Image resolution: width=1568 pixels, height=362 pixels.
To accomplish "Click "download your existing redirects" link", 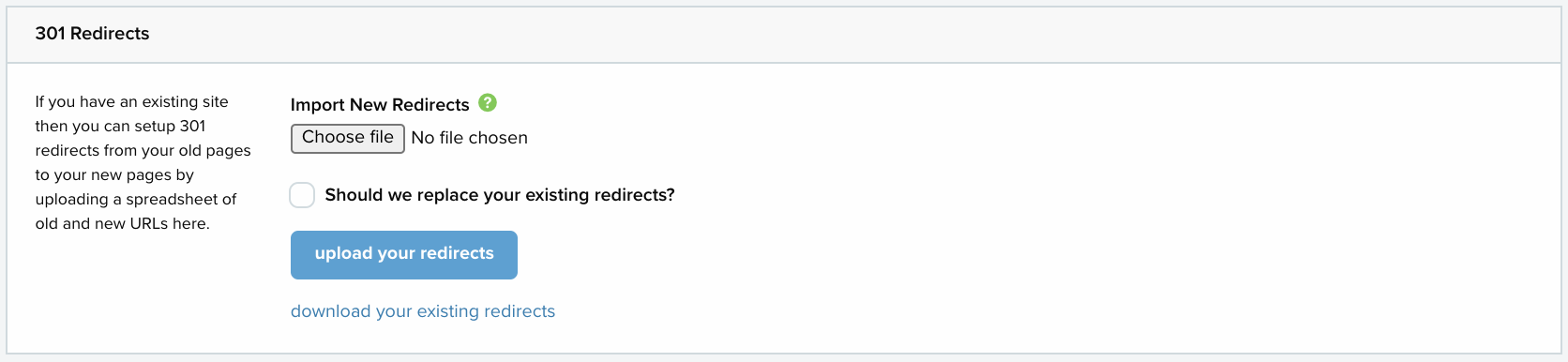I will [423, 311].
